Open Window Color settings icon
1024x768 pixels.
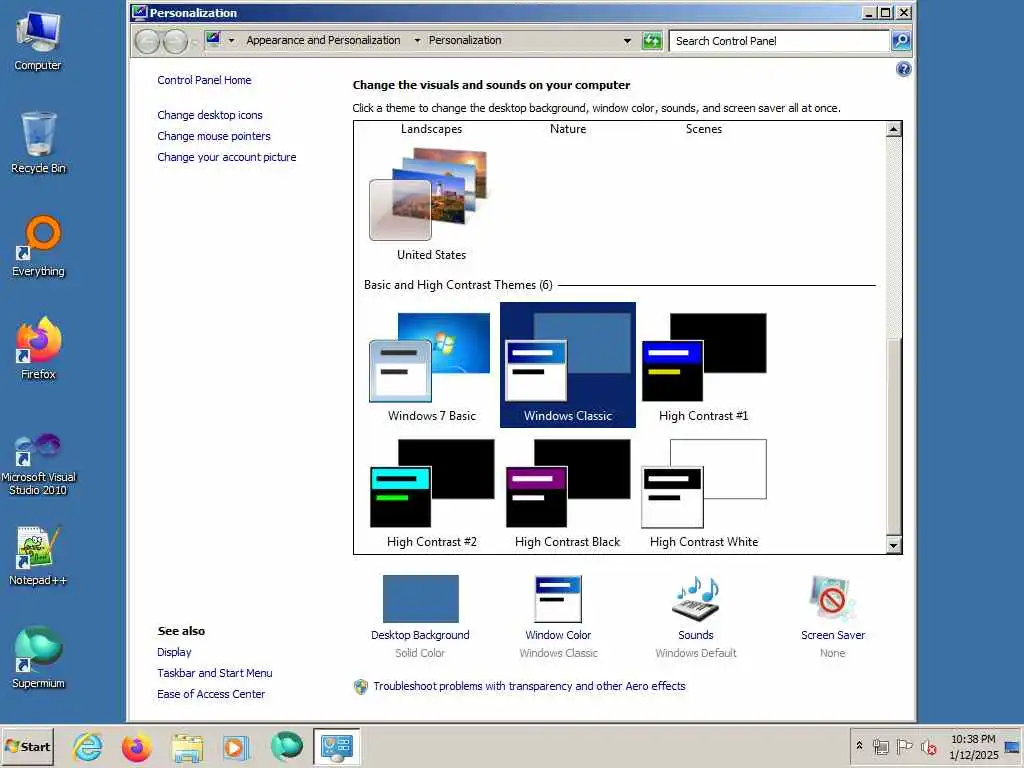tap(558, 599)
